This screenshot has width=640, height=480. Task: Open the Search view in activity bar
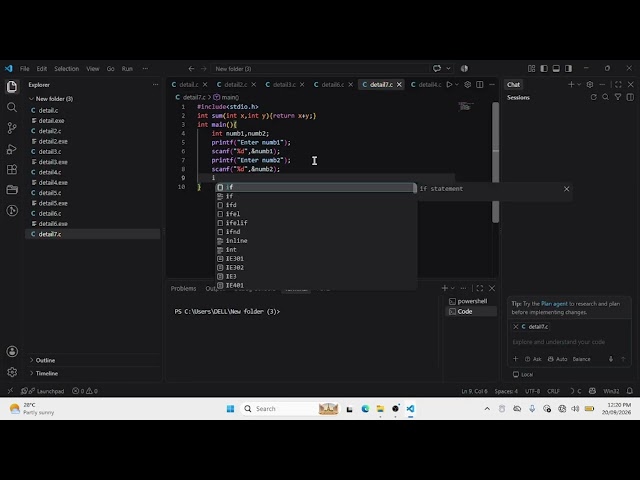tap(12, 107)
